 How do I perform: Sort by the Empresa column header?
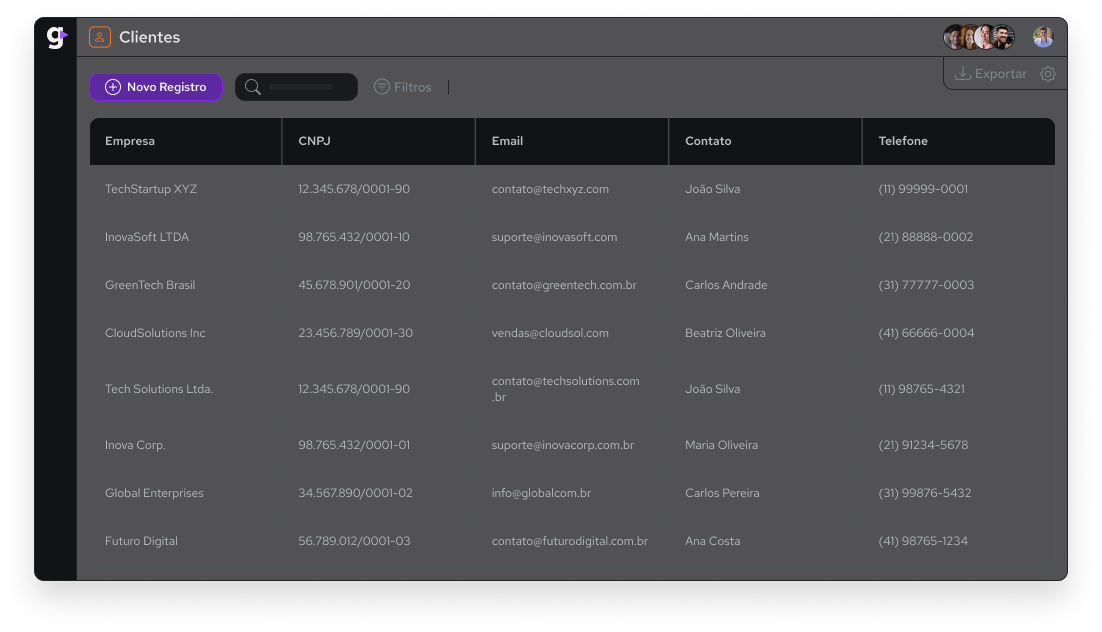tap(130, 141)
